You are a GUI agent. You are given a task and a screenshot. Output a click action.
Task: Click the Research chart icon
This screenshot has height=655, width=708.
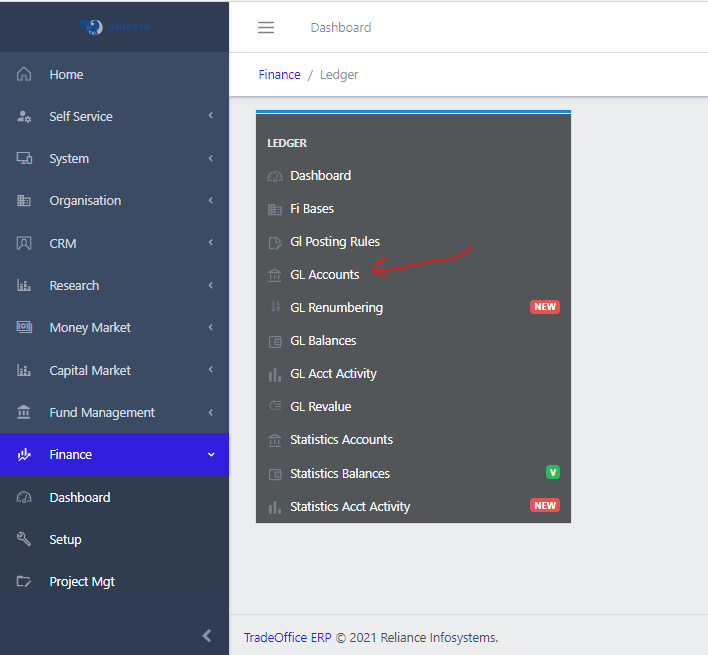point(24,285)
